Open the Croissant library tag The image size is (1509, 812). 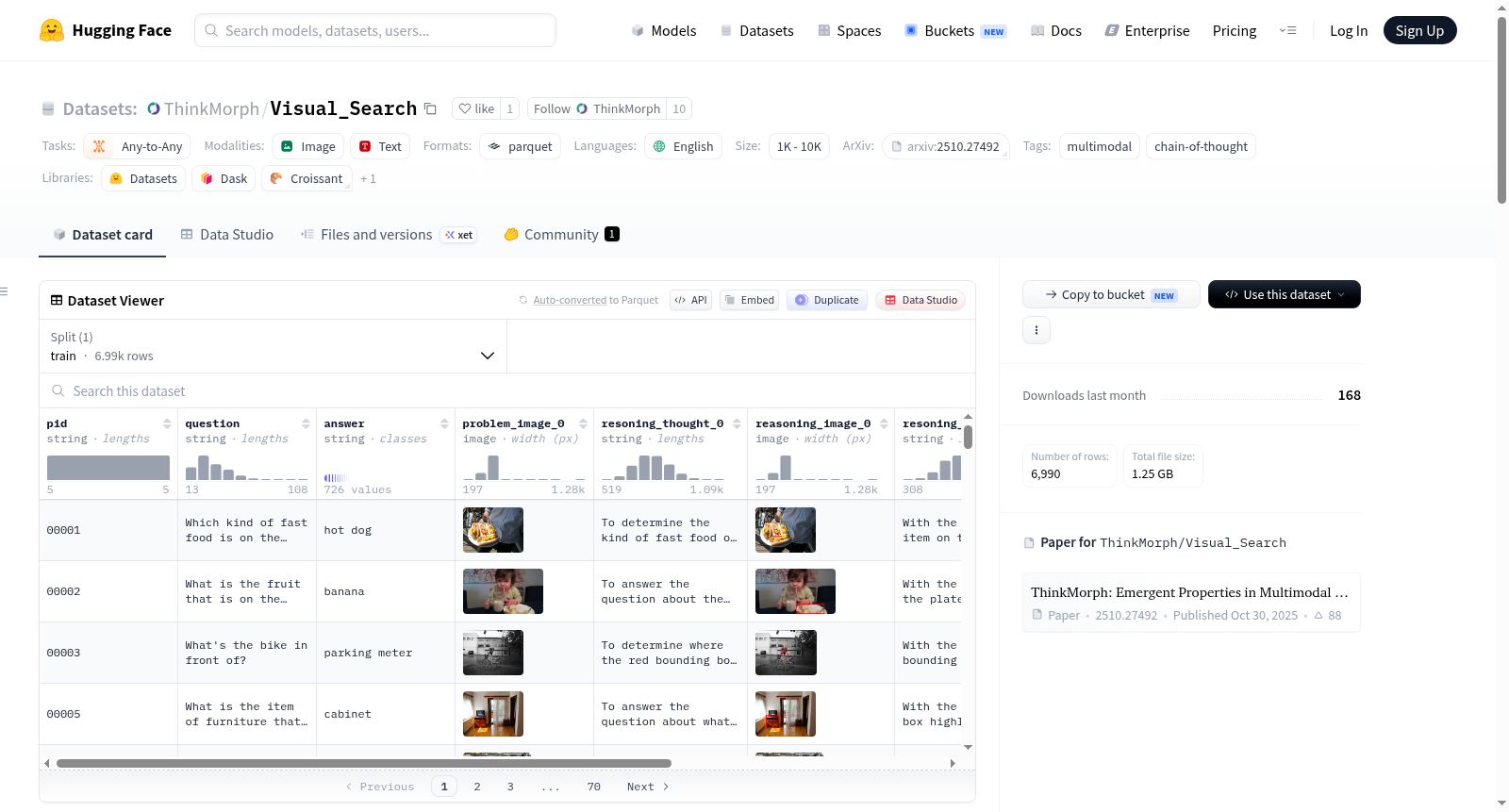click(307, 178)
